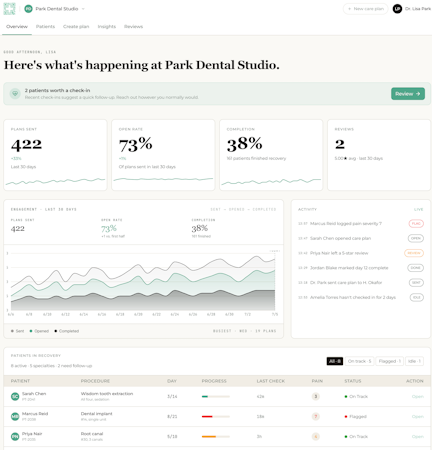432x450 pixels.
Task: Click the heart icon in check-in banner
Action: click(15, 94)
